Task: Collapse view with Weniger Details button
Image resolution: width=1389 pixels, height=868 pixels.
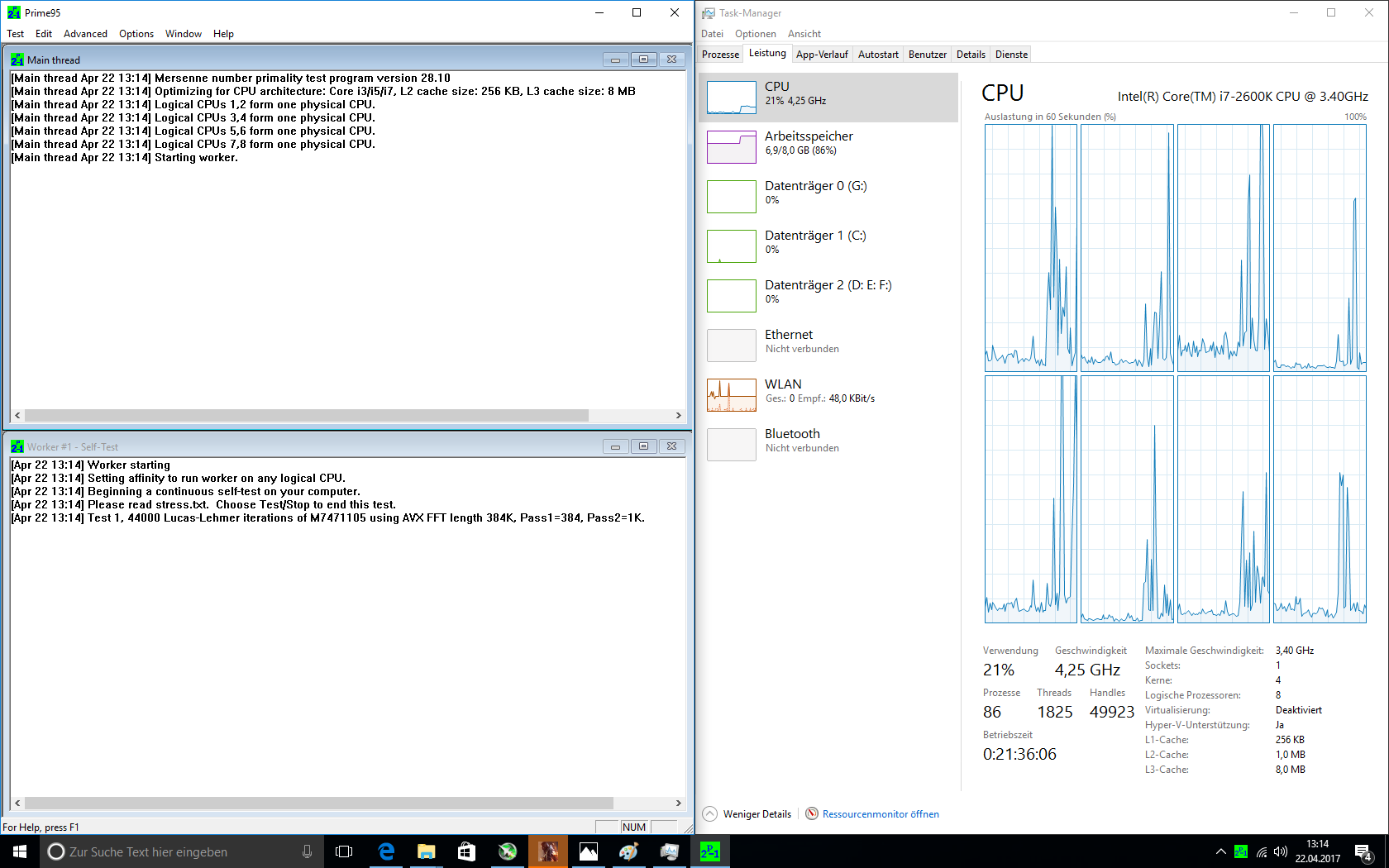Action: pos(747,814)
